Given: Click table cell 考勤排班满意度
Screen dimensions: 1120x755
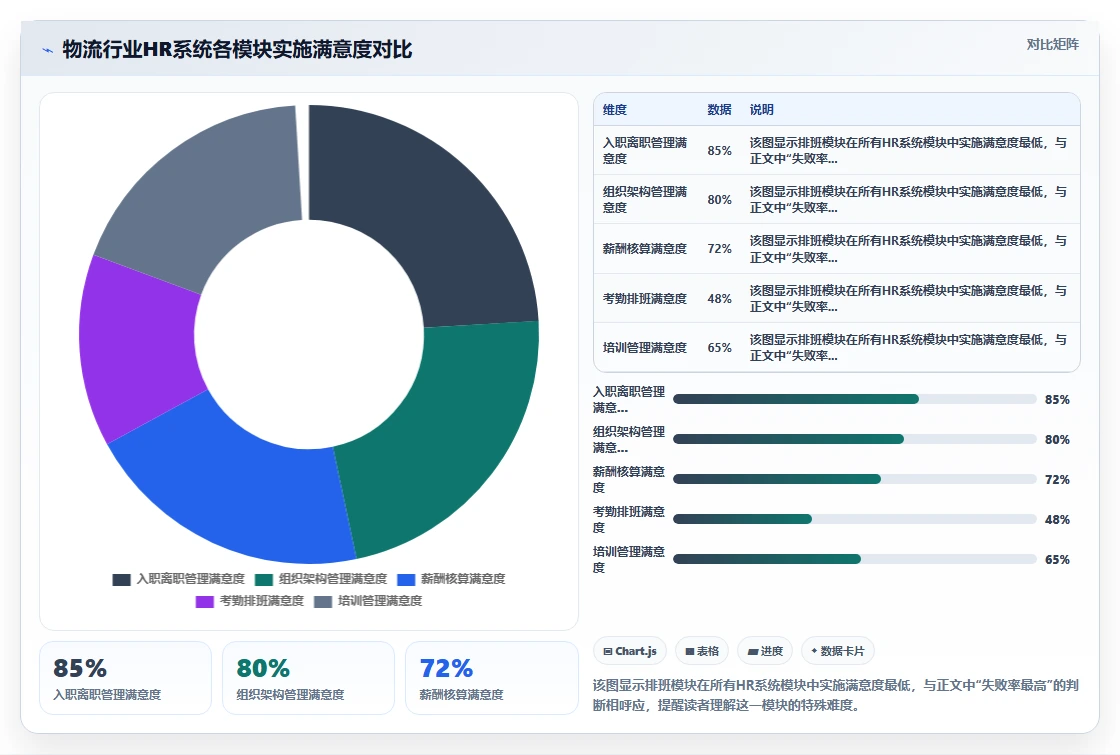Looking at the screenshot, I should pos(645,299).
